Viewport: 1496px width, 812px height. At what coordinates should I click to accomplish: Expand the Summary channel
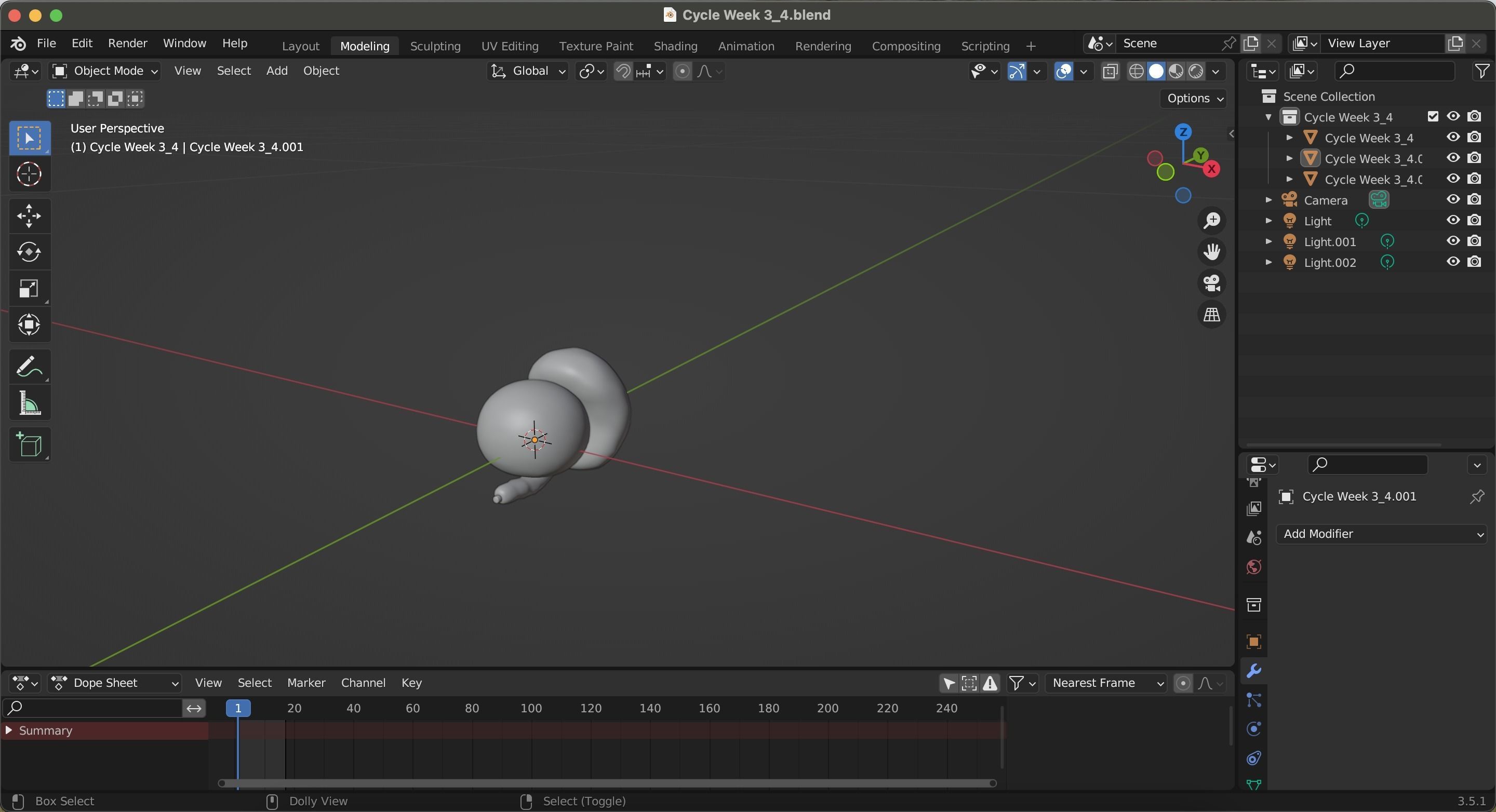click(x=8, y=730)
